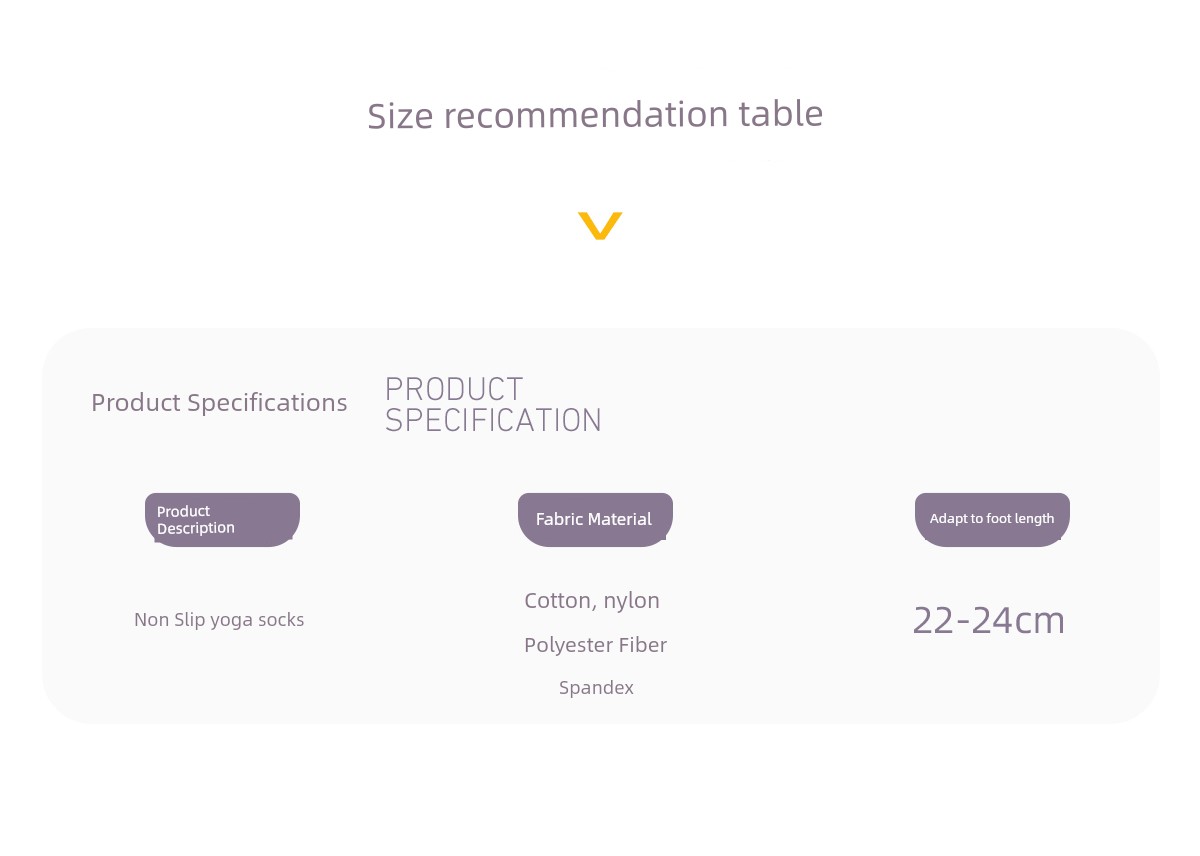Image resolution: width=1200 pixels, height=856 pixels.
Task: Click the word 'Description' in purple badge
Action: pos(196,528)
